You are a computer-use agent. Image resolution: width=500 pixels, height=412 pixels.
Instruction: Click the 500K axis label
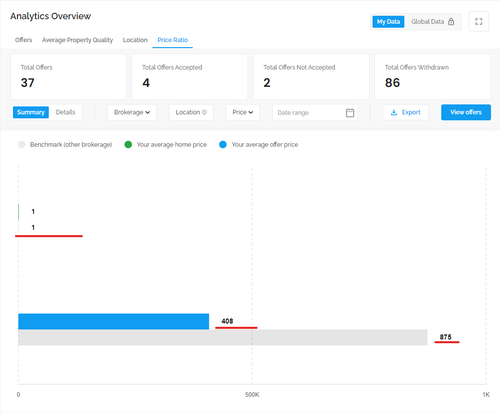[x=252, y=395]
